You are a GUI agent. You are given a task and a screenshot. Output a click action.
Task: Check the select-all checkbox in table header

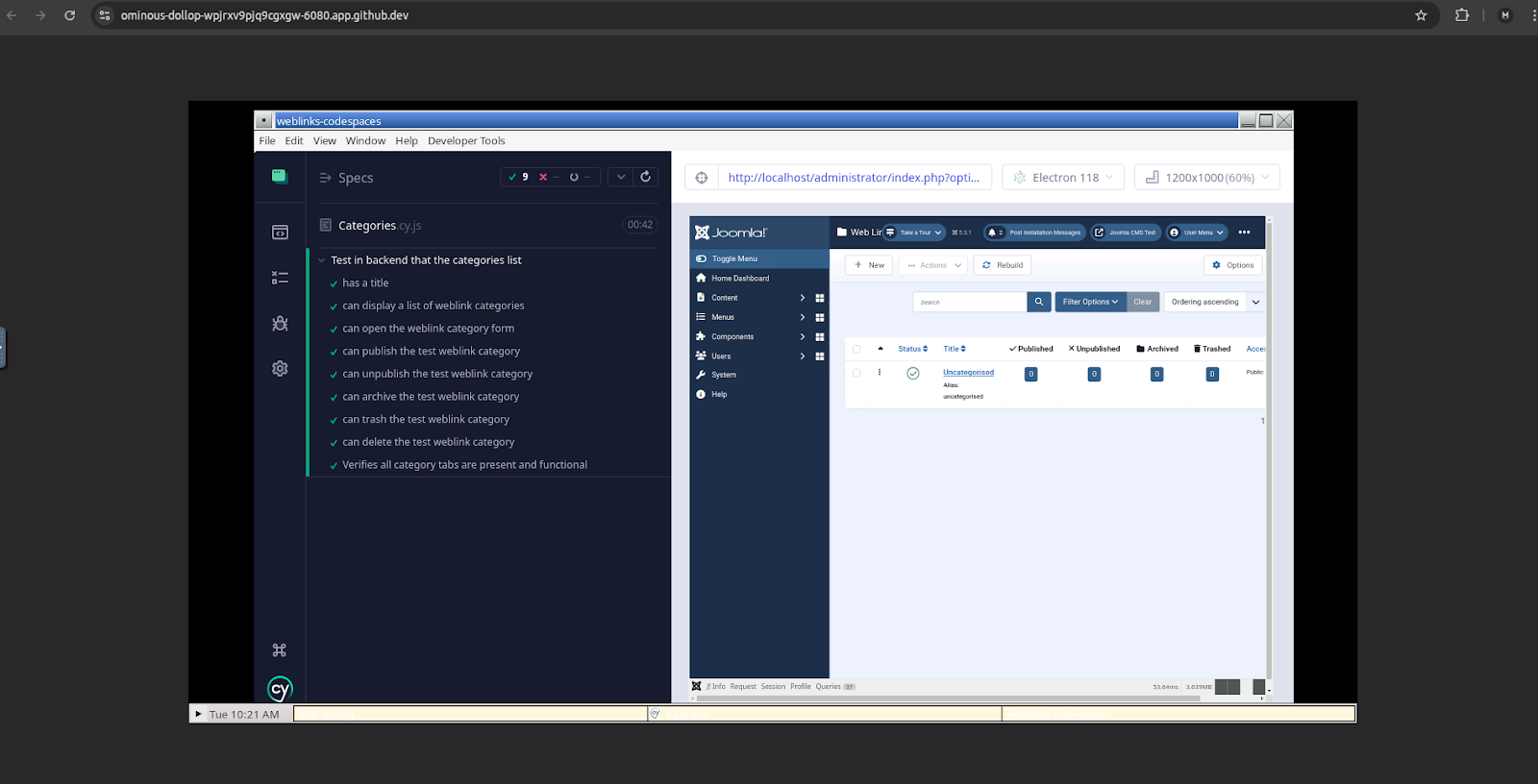[856, 349]
